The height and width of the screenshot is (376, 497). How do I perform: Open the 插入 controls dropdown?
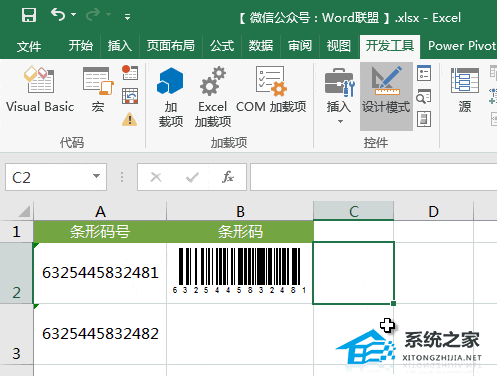pyautogui.click(x=339, y=96)
